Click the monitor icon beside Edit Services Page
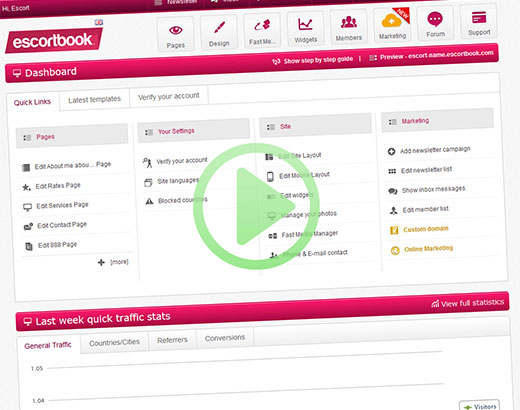The width and height of the screenshot is (520, 410). (x=27, y=207)
